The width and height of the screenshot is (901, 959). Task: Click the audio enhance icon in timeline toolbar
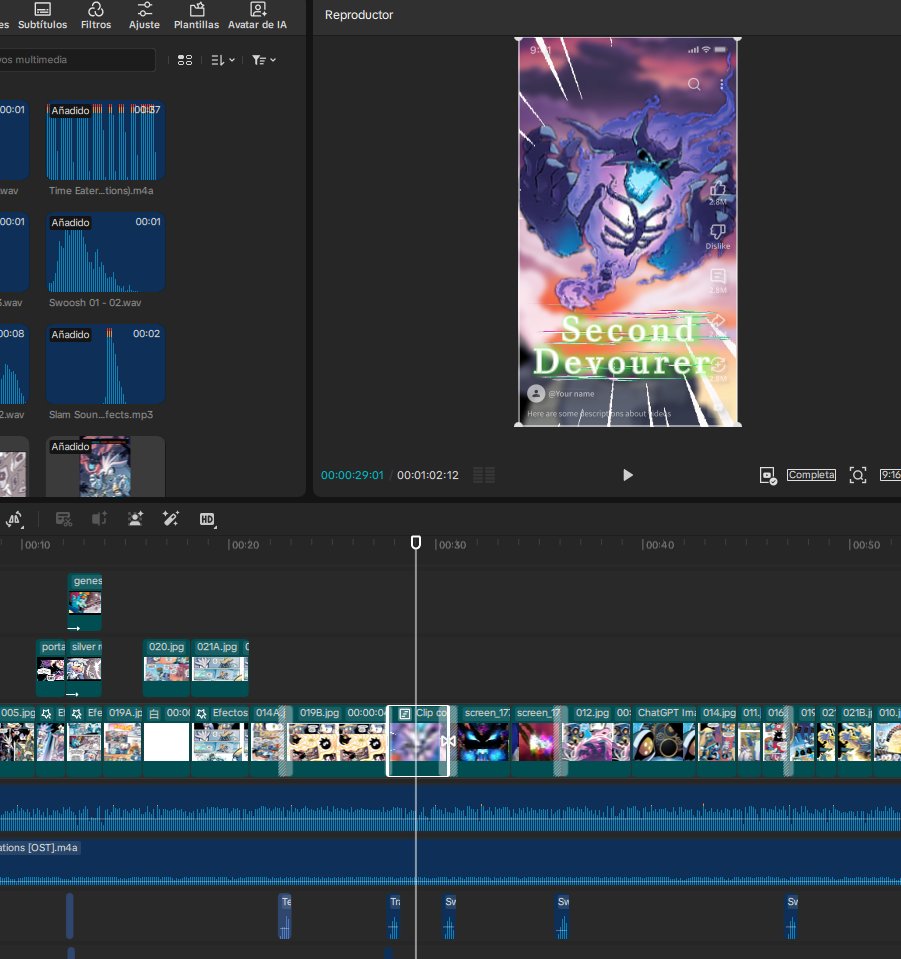tap(99, 519)
